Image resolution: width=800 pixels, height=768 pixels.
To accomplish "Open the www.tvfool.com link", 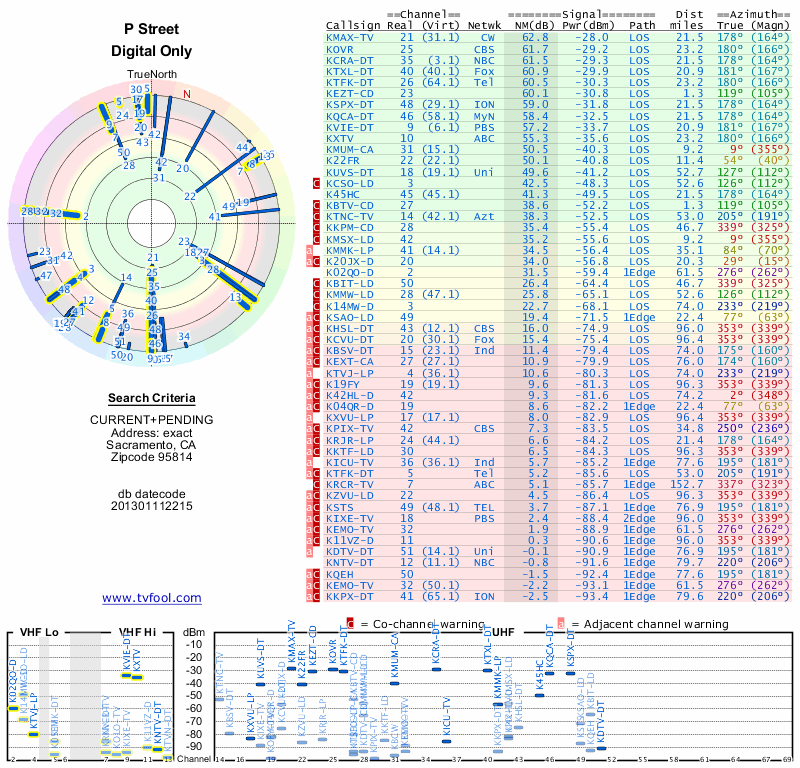I will click(x=152, y=598).
